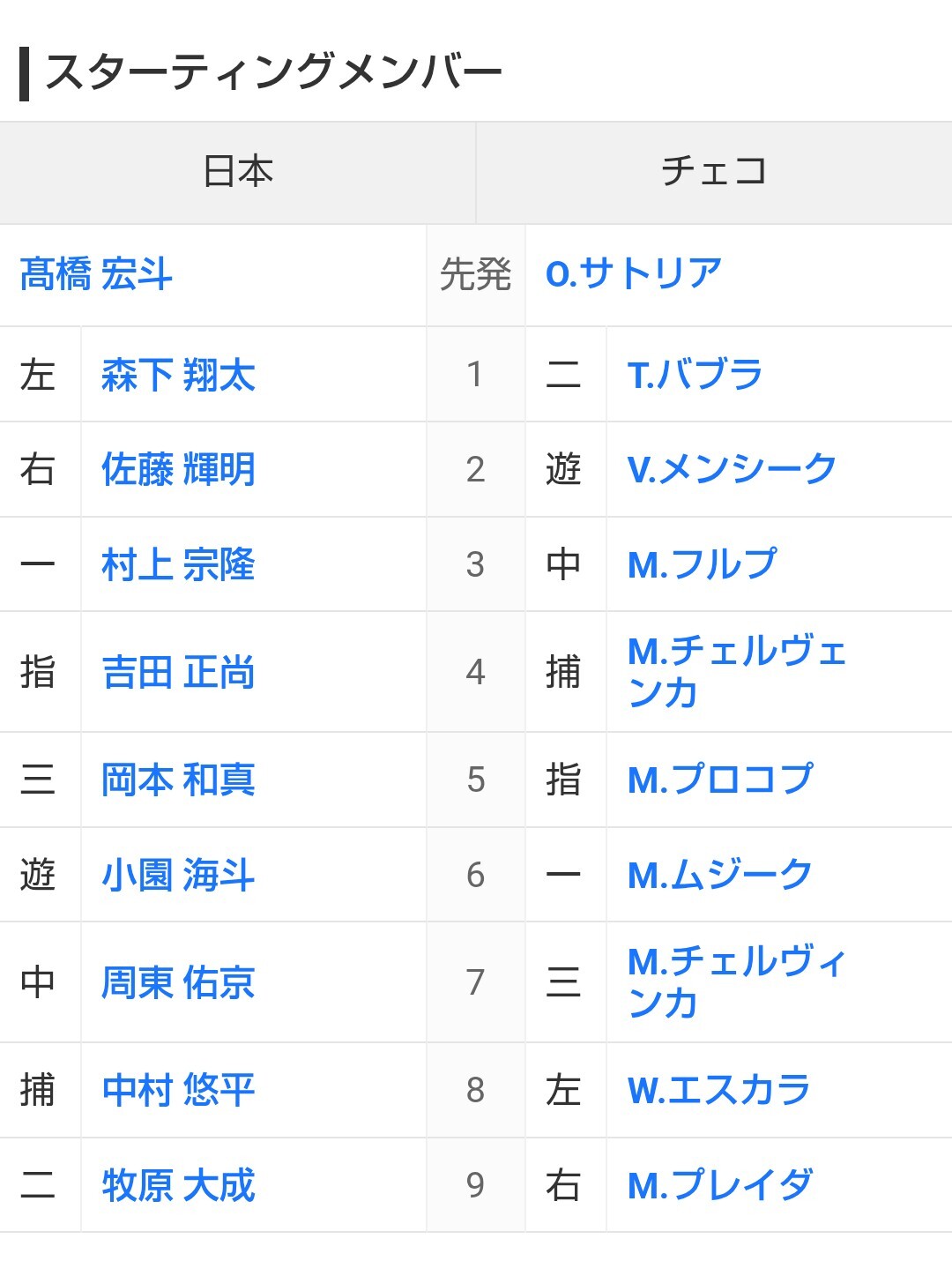Image resolution: width=952 pixels, height=1261 pixels.
Task: Tap 小園 海斗 shortstop link
Action: [178, 876]
